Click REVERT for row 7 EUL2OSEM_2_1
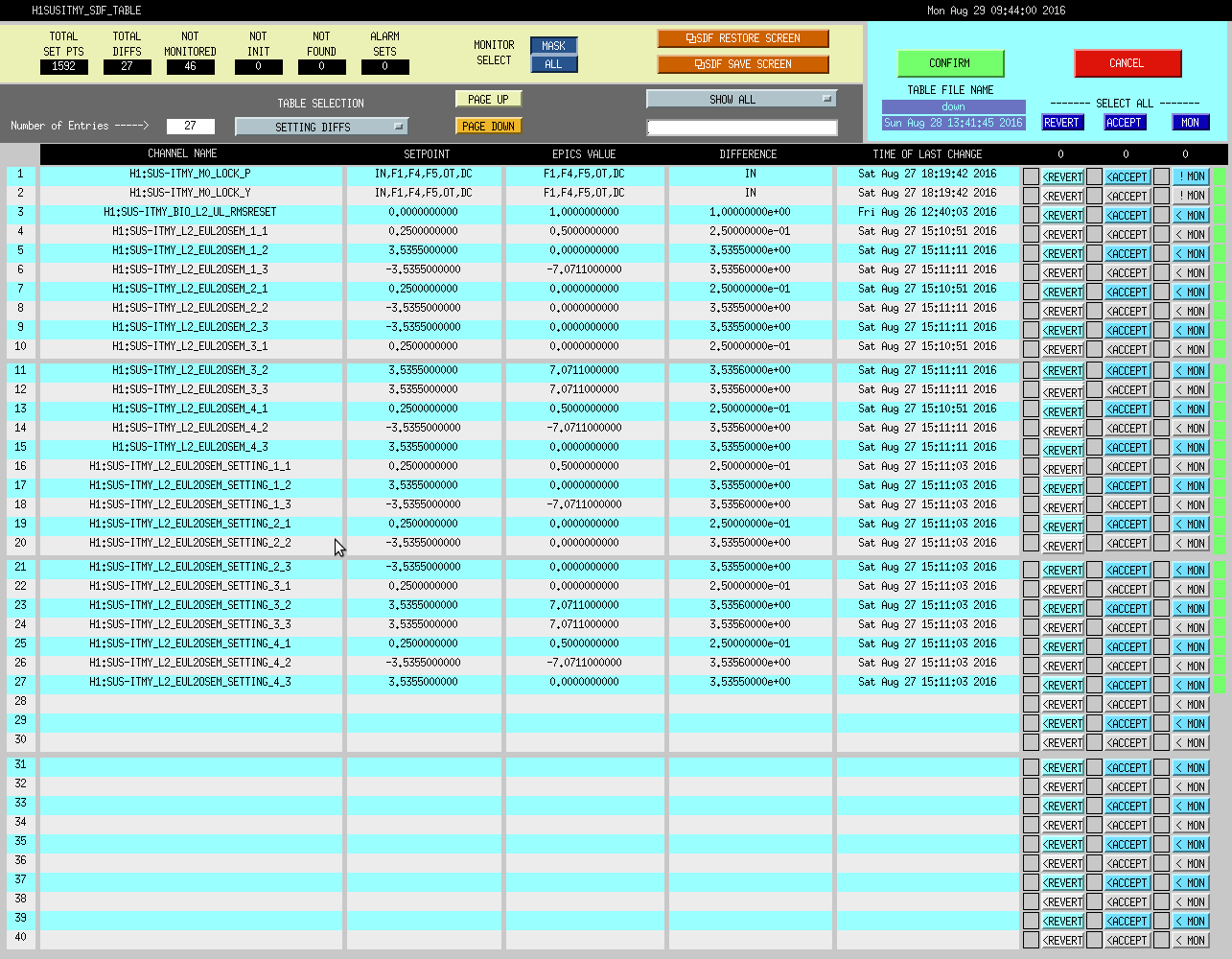This screenshot has width=1232, height=959. [1062, 292]
